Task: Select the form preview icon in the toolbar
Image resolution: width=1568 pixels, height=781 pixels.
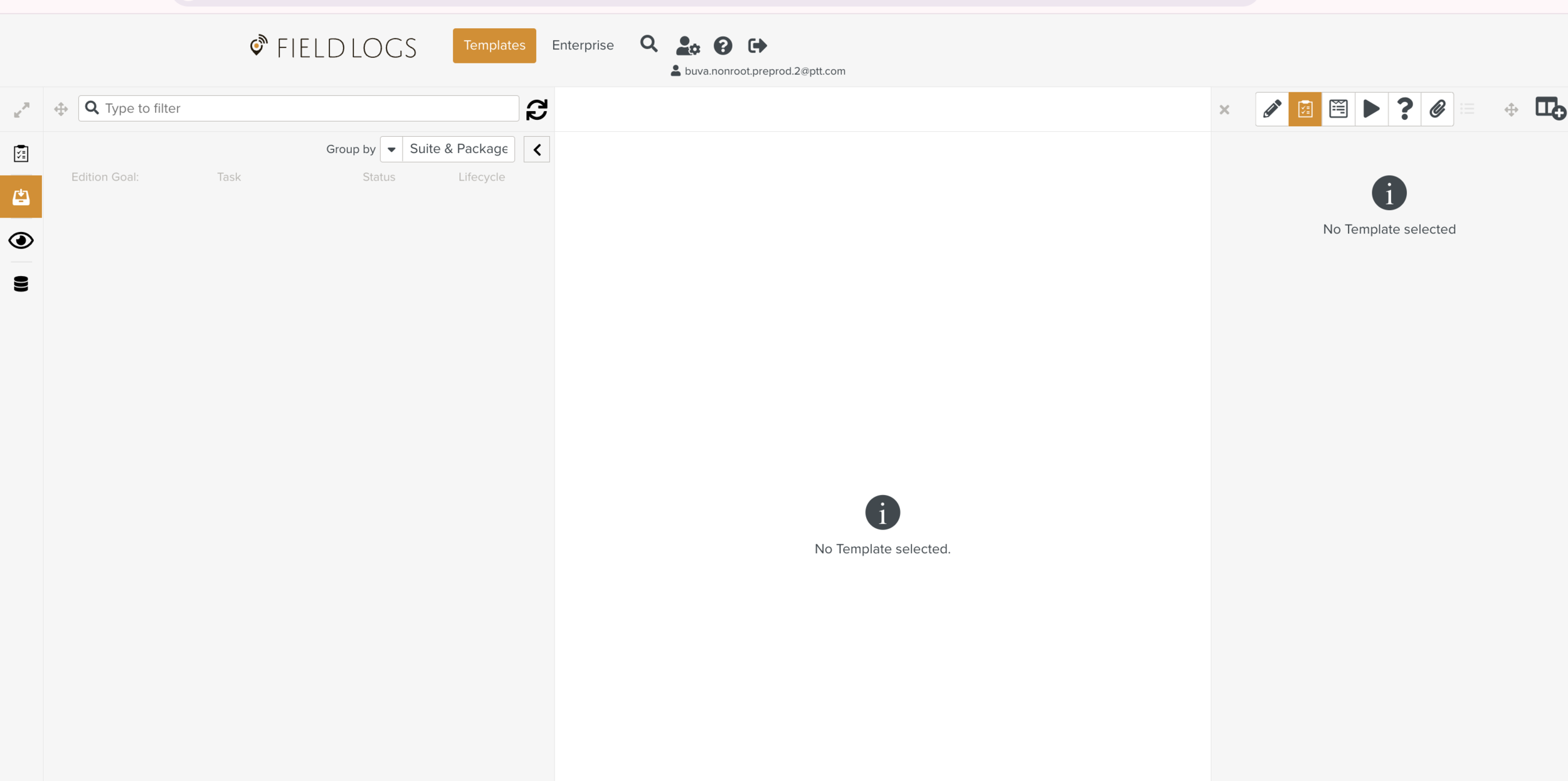Action: (x=1338, y=109)
